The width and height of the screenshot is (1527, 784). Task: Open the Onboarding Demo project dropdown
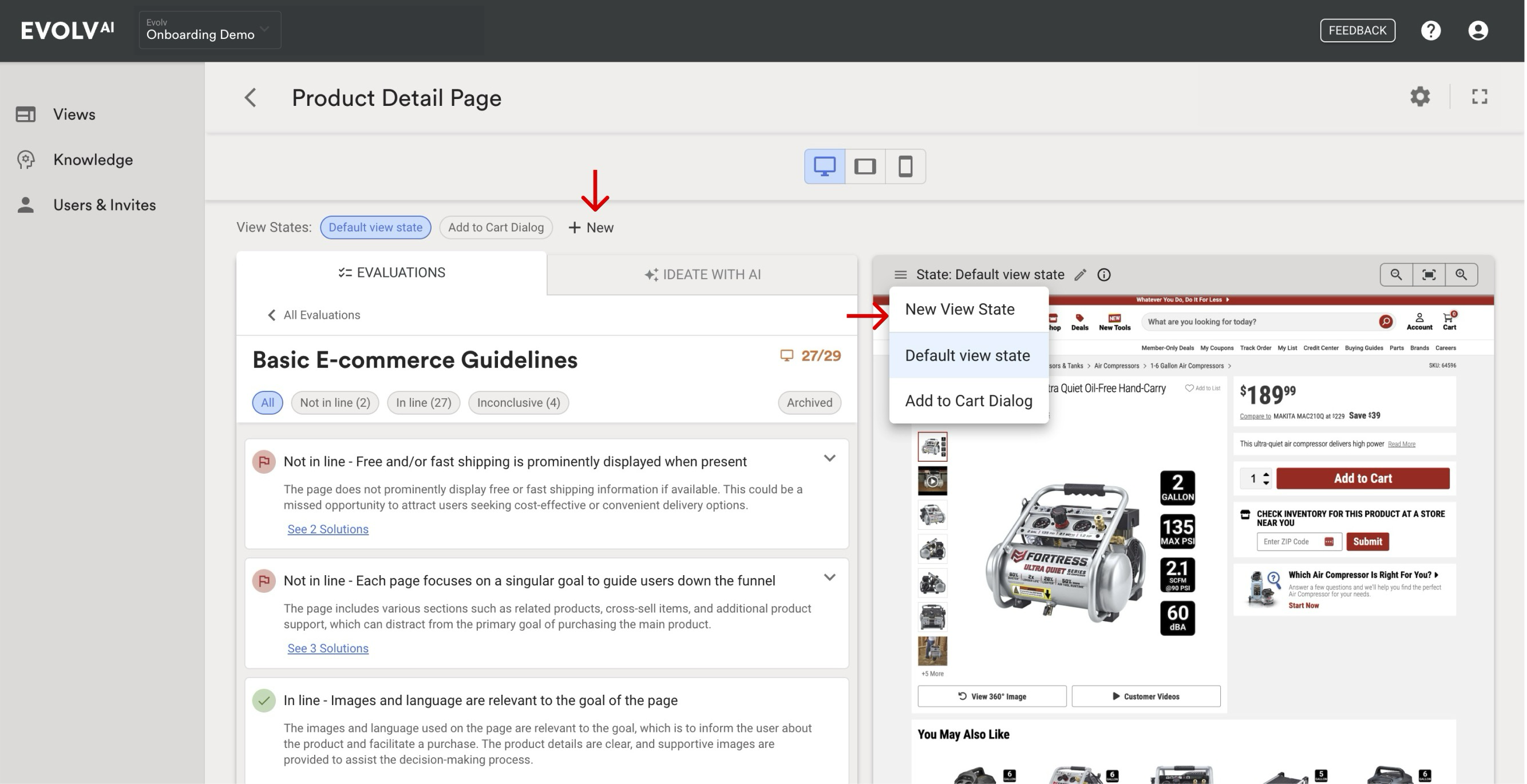coord(209,30)
